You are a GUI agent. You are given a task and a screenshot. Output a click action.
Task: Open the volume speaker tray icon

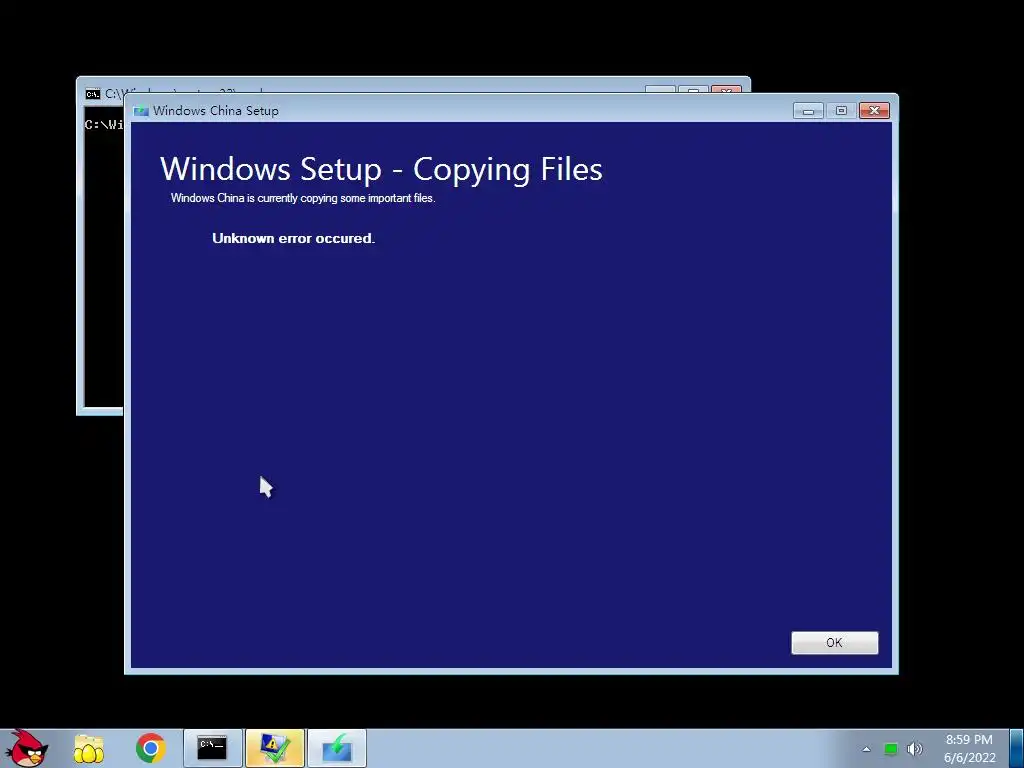914,749
